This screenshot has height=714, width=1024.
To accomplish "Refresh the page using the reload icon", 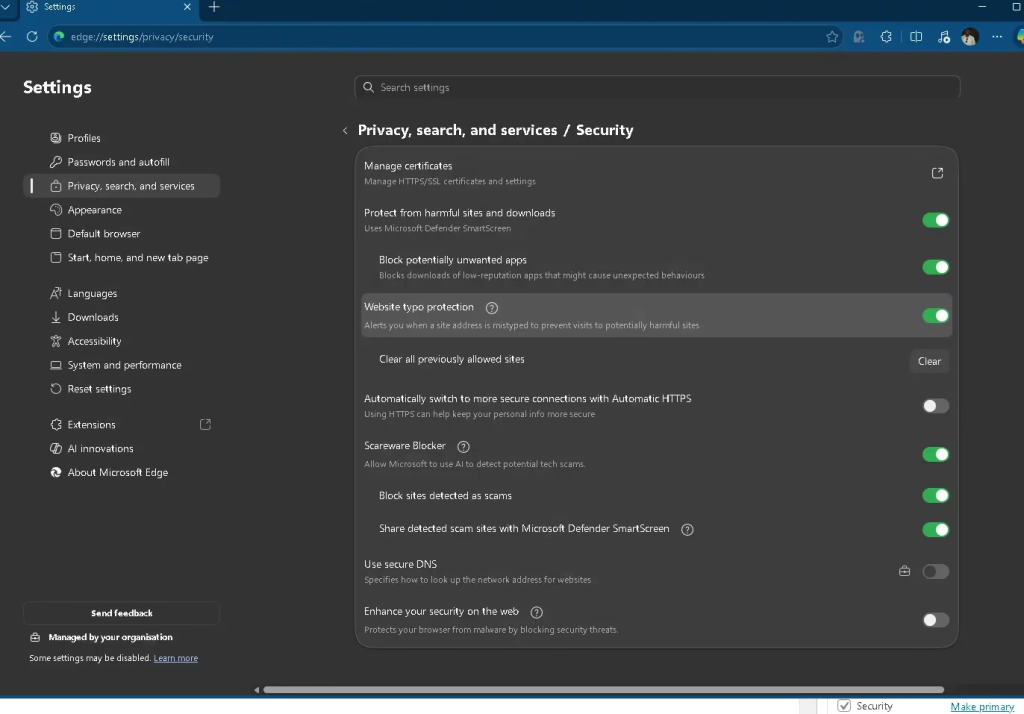I will pyautogui.click(x=32, y=37).
